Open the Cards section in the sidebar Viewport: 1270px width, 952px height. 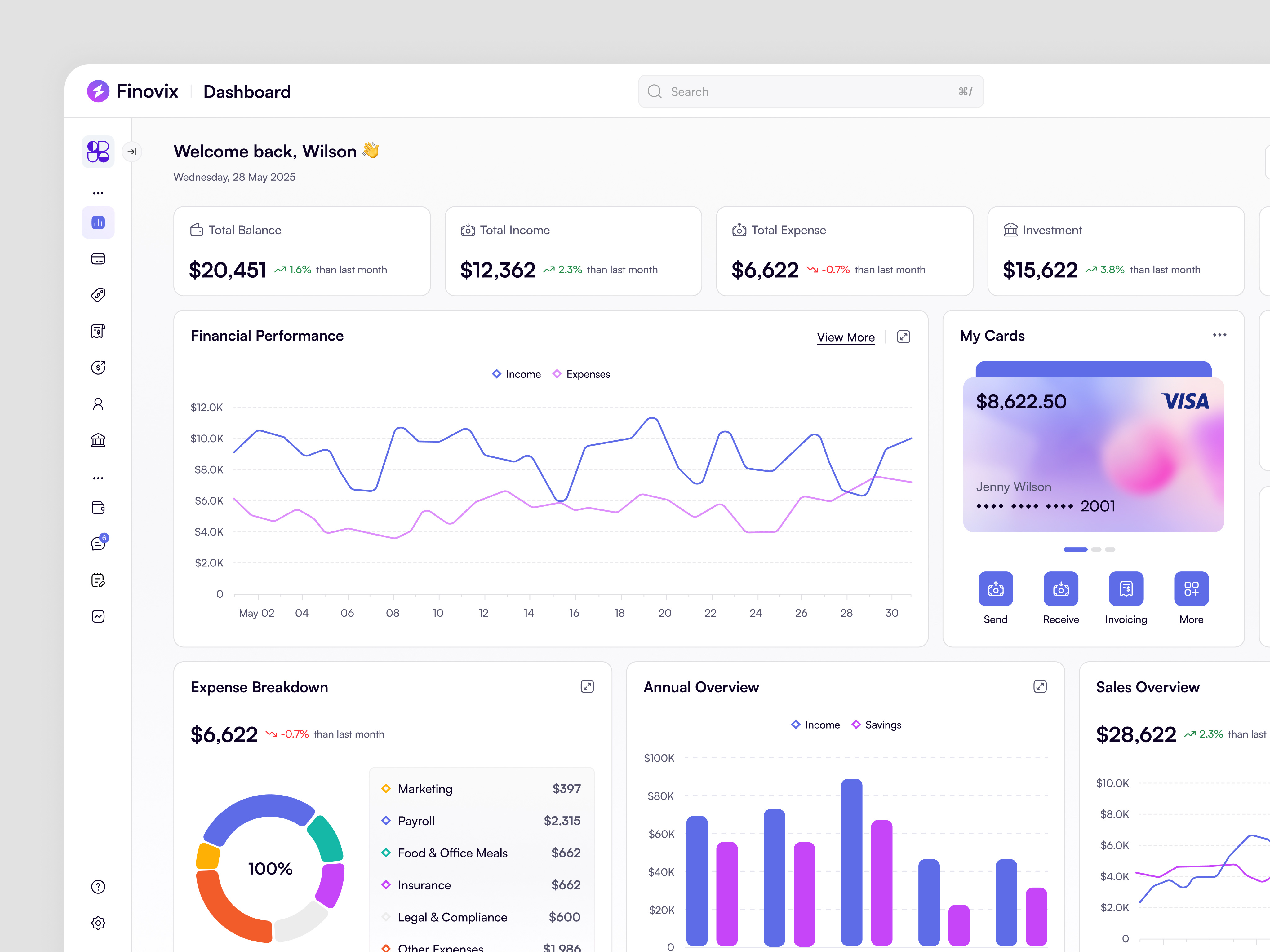coord(98,259)
